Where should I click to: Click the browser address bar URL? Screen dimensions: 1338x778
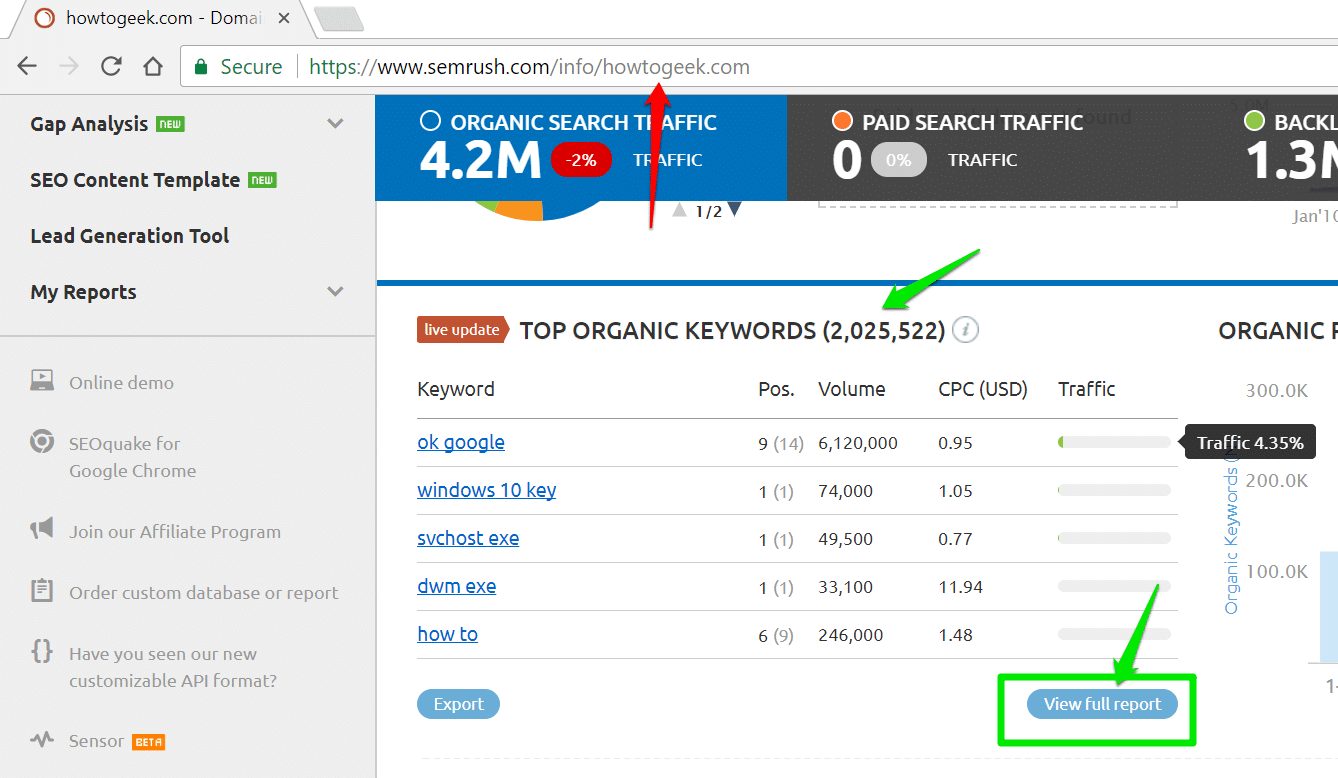[x=529, y=67]
